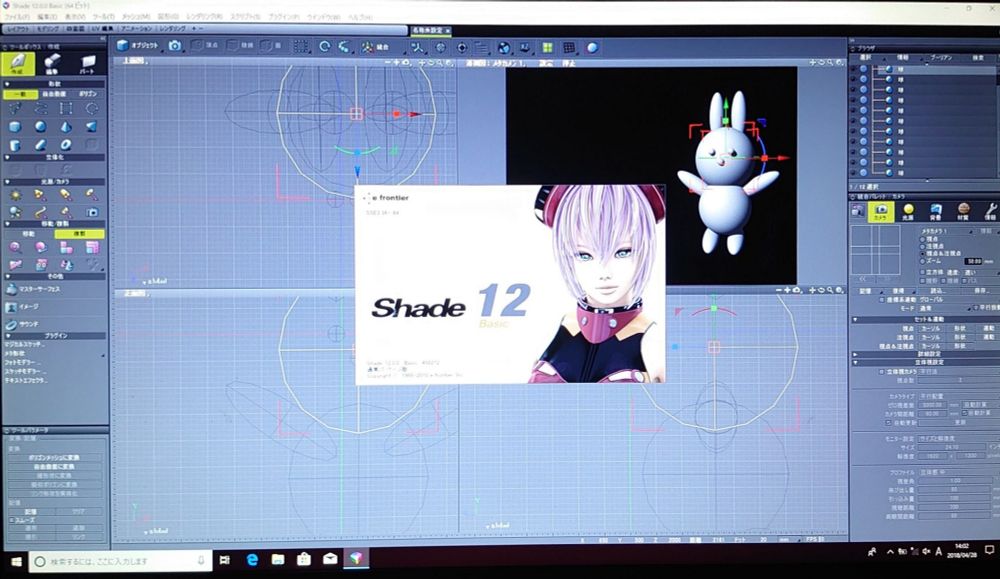The height and width of the screenshot is (579, 1000).
Task: Open the Info (情報) dropdown in the browser
Action: click(903, 57)
